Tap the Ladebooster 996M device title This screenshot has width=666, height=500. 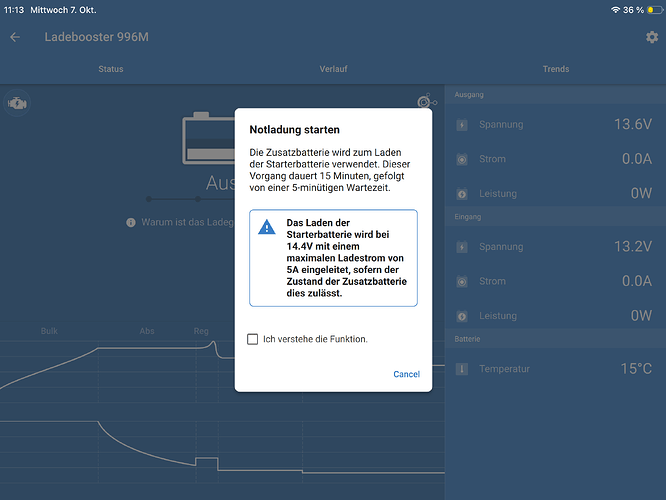[97, 37]
